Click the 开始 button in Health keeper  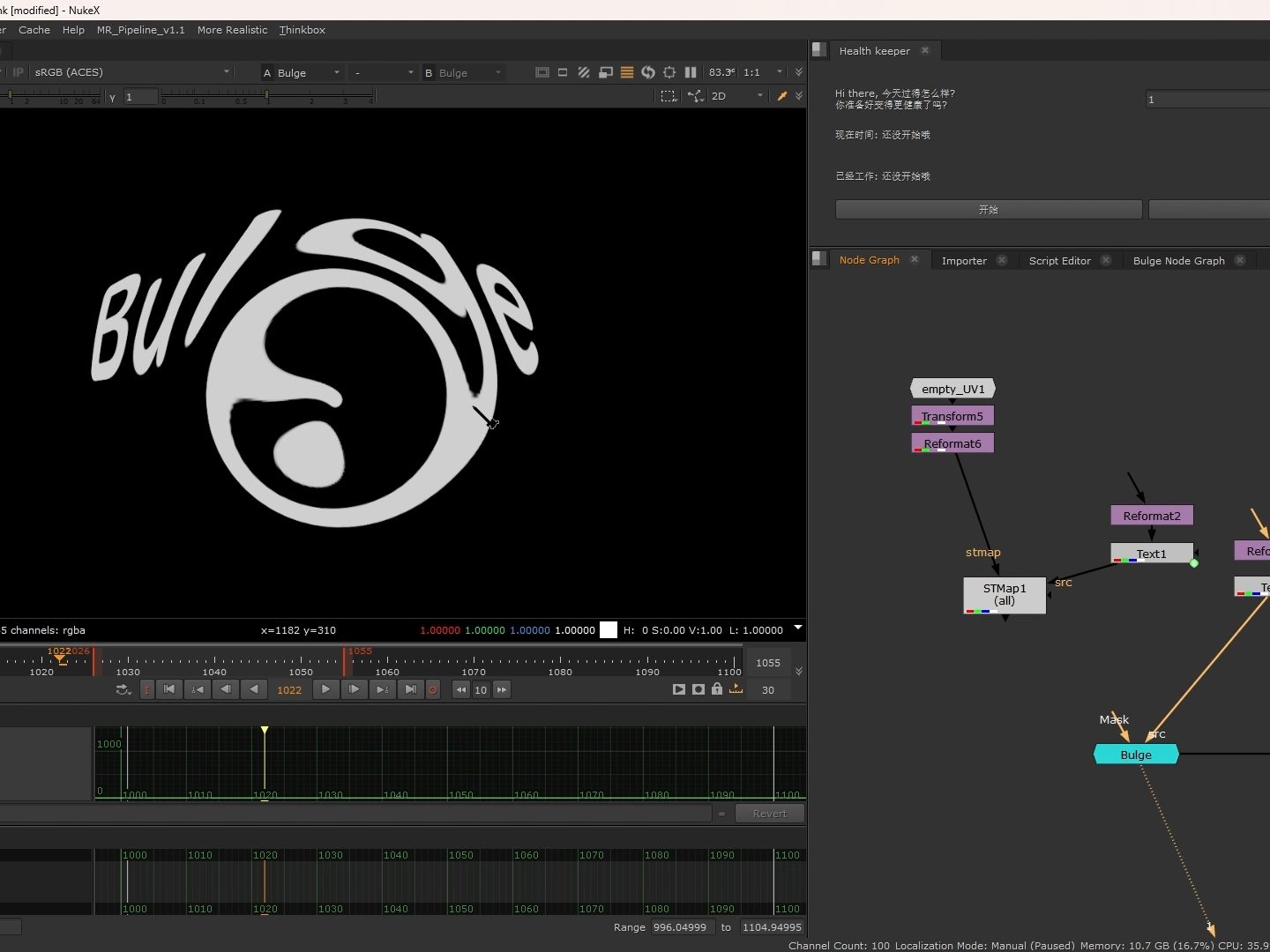(x=989, y=210)
